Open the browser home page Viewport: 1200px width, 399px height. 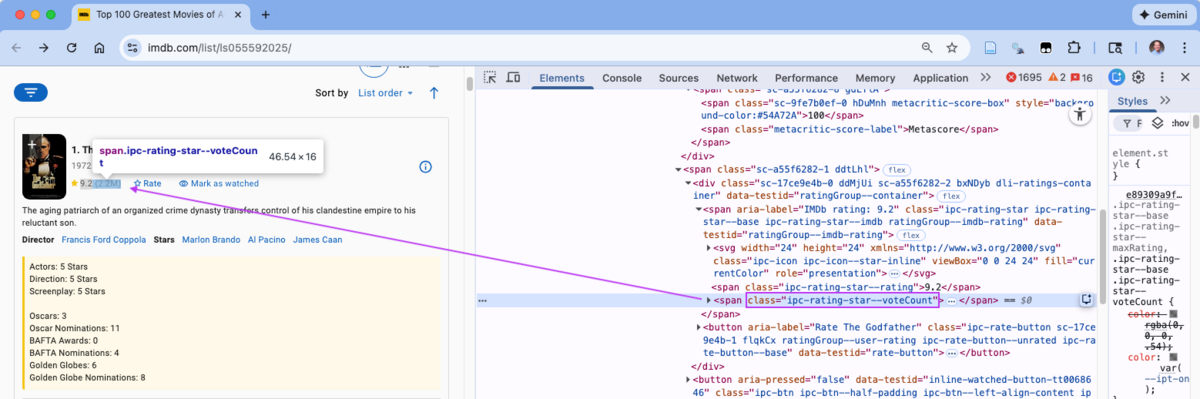99,47
